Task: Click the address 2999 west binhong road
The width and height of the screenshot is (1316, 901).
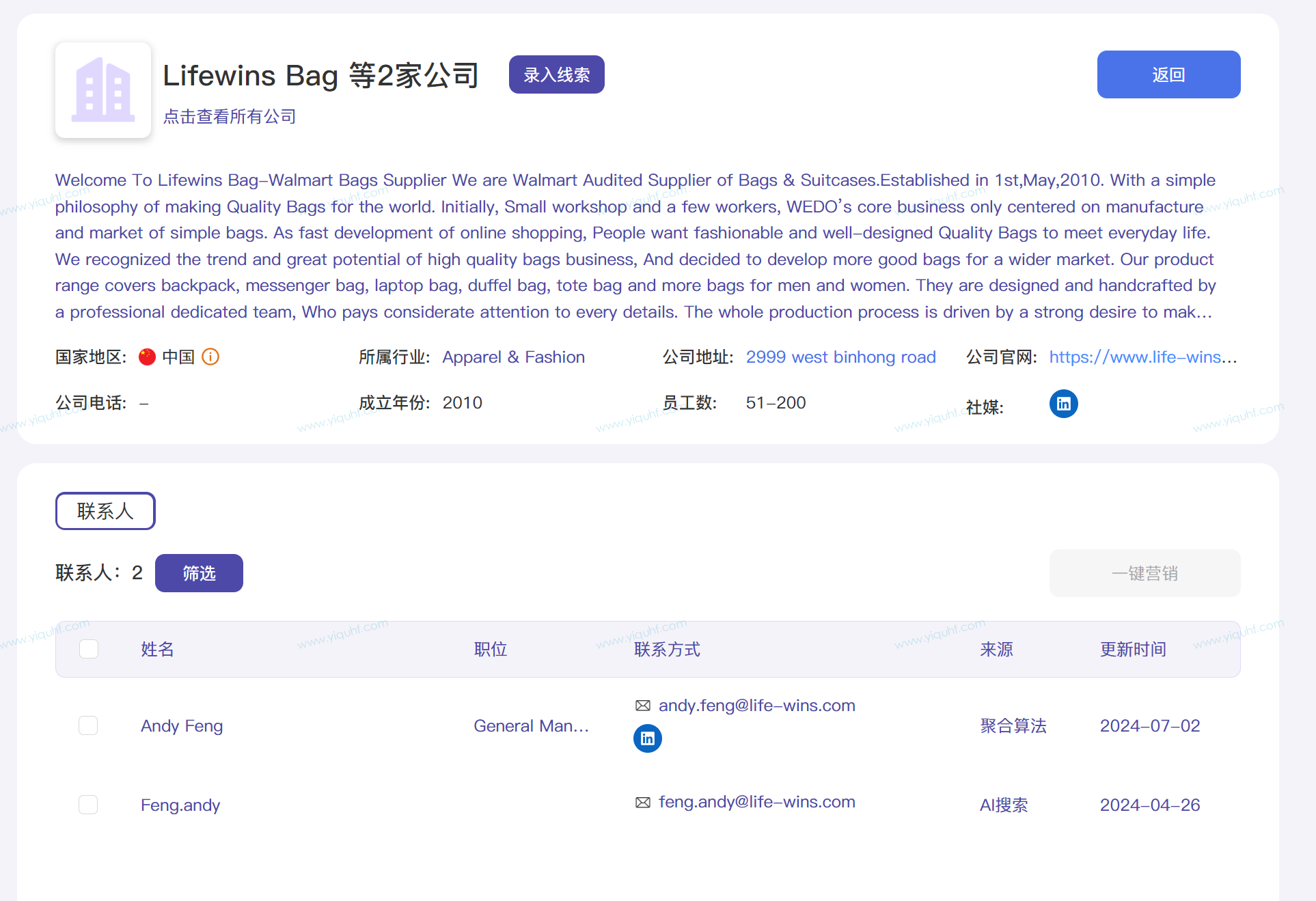Action: (x=840, y=357)
